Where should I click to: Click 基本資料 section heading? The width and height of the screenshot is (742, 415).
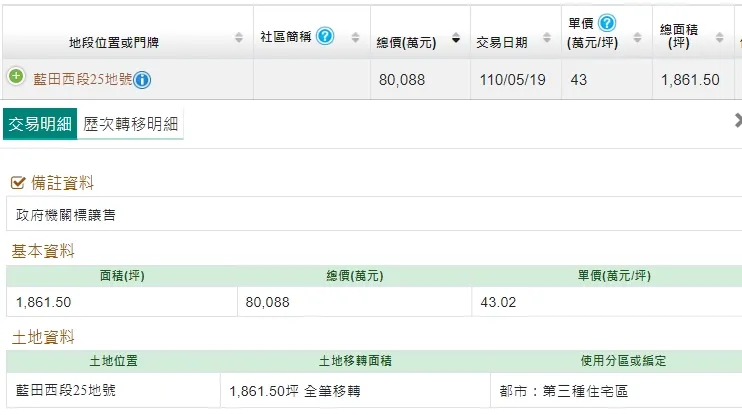[x=43, y=251]
